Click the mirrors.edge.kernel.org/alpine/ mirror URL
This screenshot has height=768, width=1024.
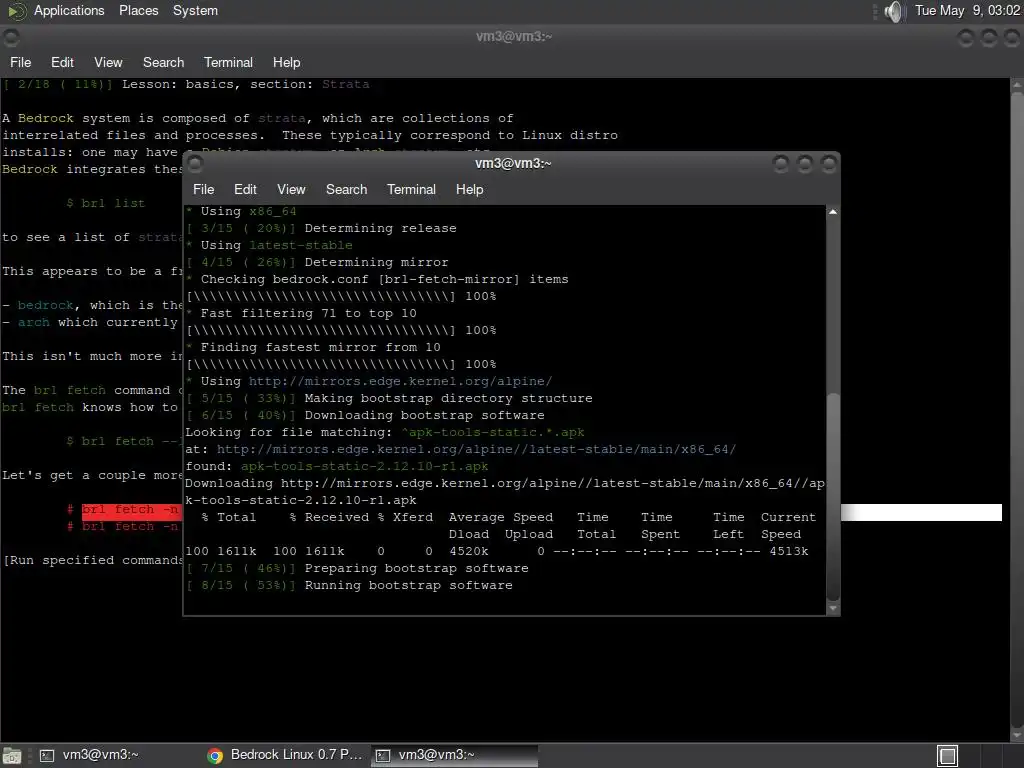point(400,381)
